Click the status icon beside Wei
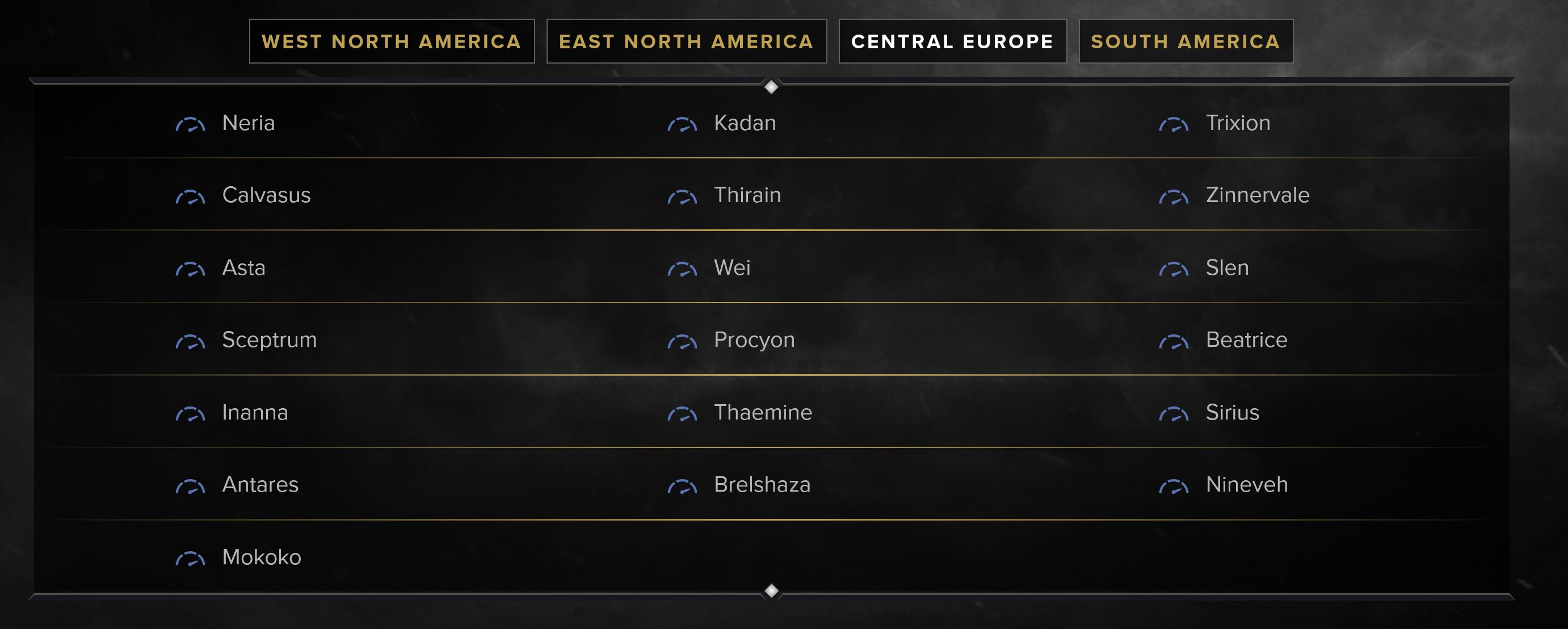 click(x=682, y=269)
